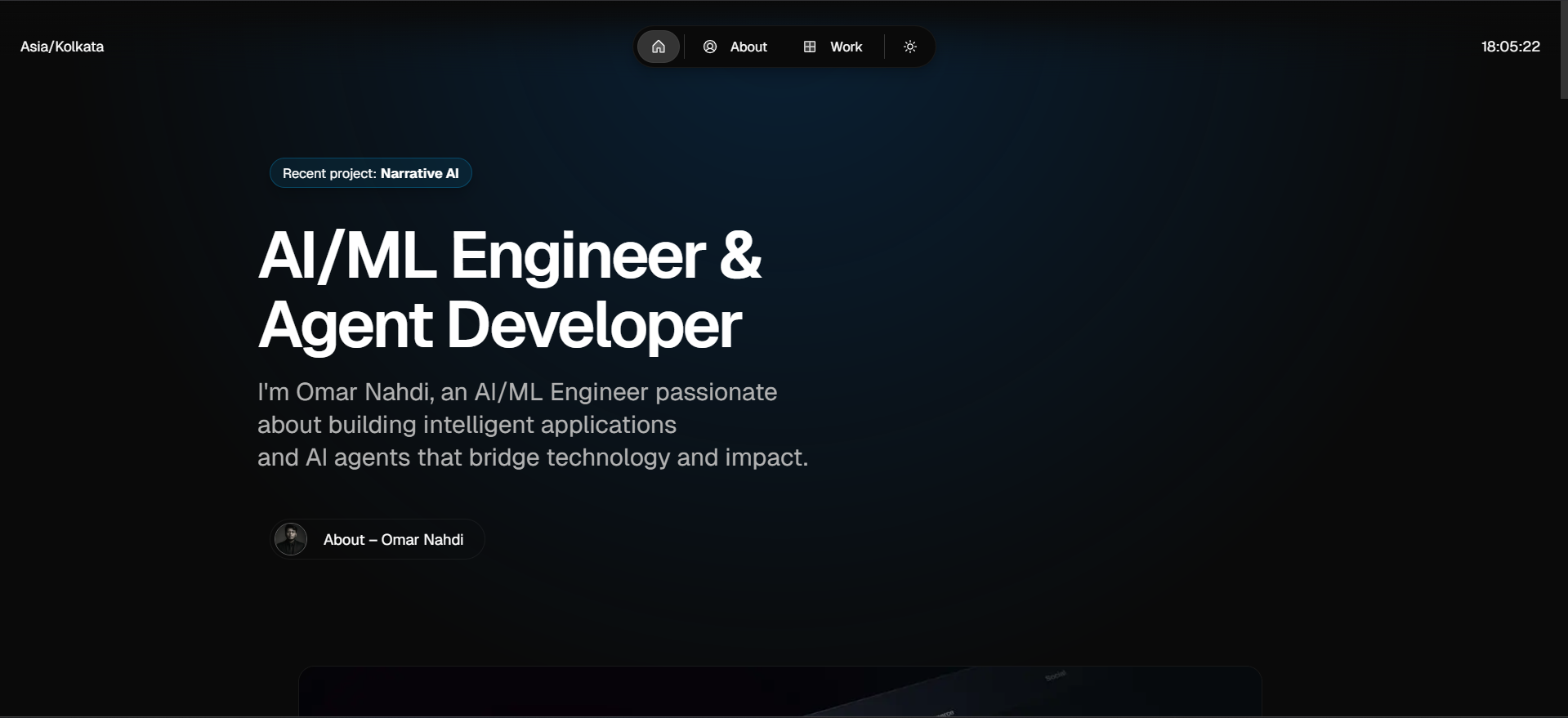Click the About – Omar Nahdi button

click(377, 539)
